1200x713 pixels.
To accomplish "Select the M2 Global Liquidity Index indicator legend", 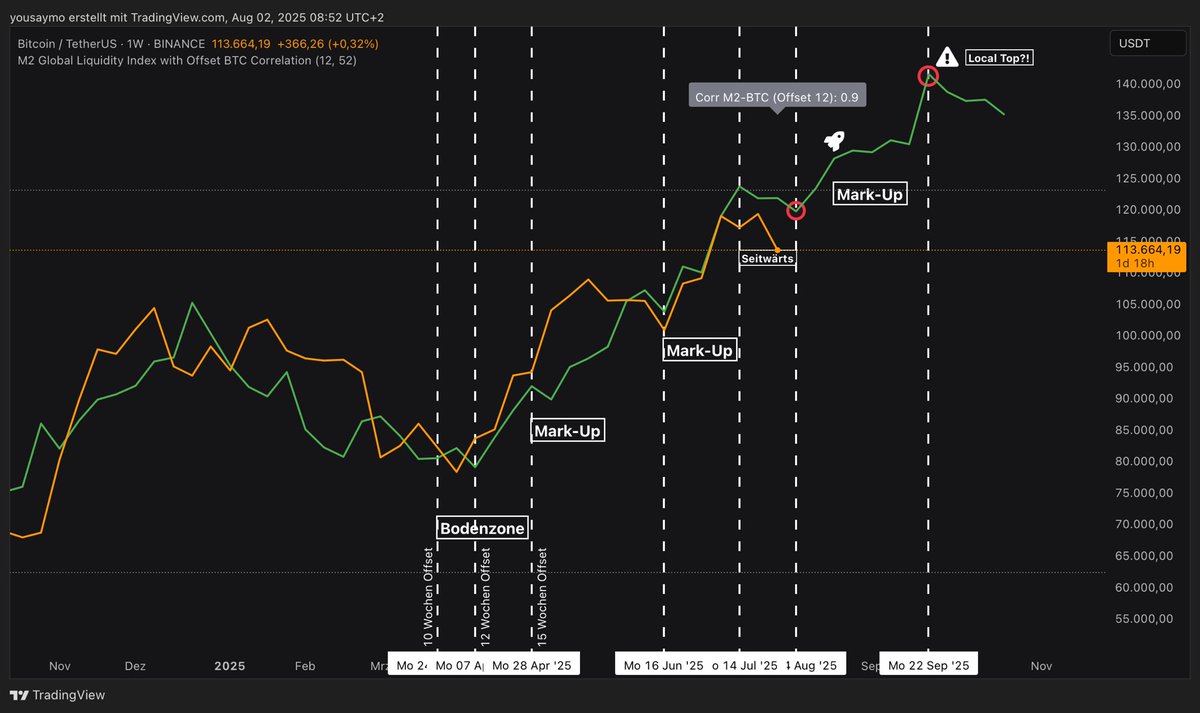I will 187,60.
